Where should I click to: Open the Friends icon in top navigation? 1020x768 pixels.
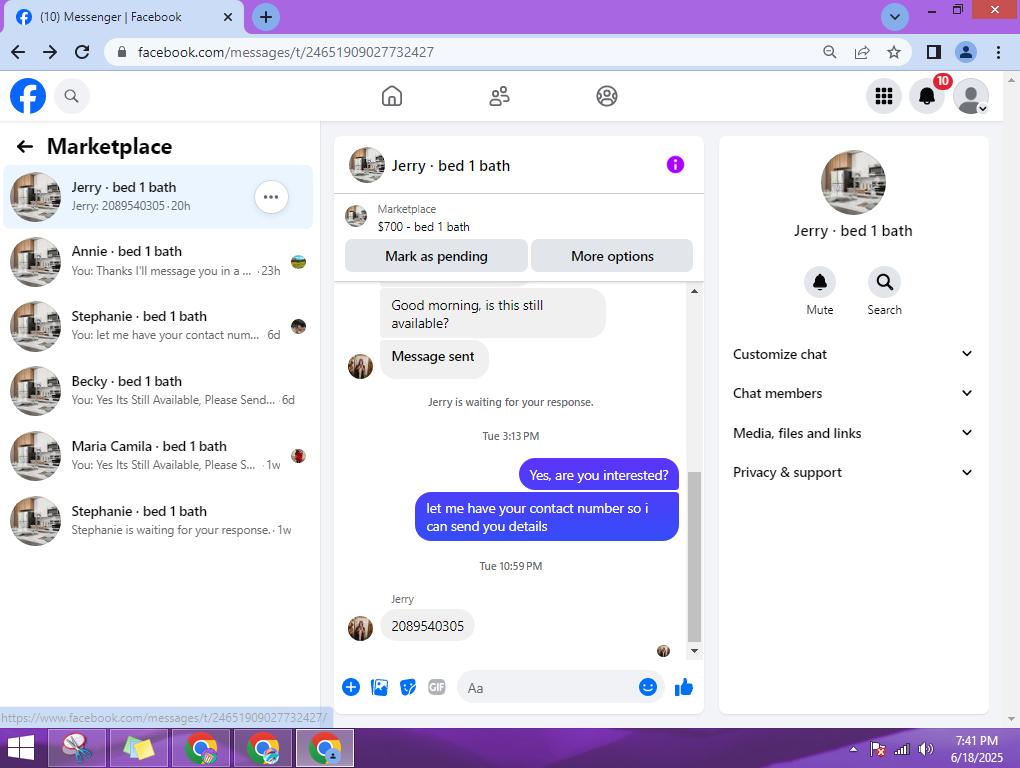click(499, 96)
